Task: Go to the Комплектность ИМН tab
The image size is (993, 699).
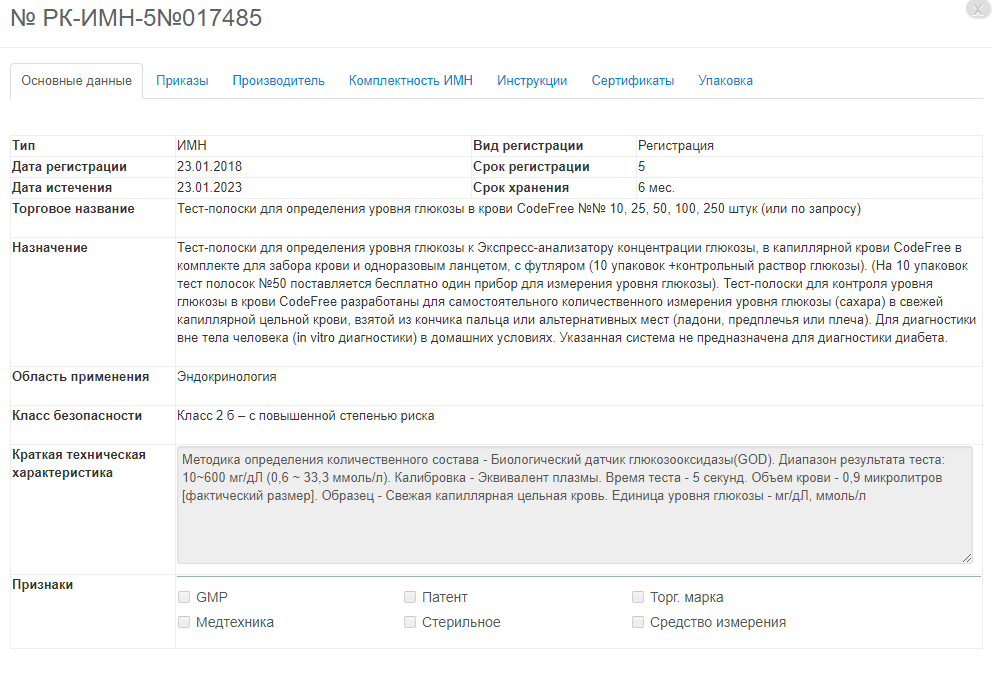Action: 411,81
